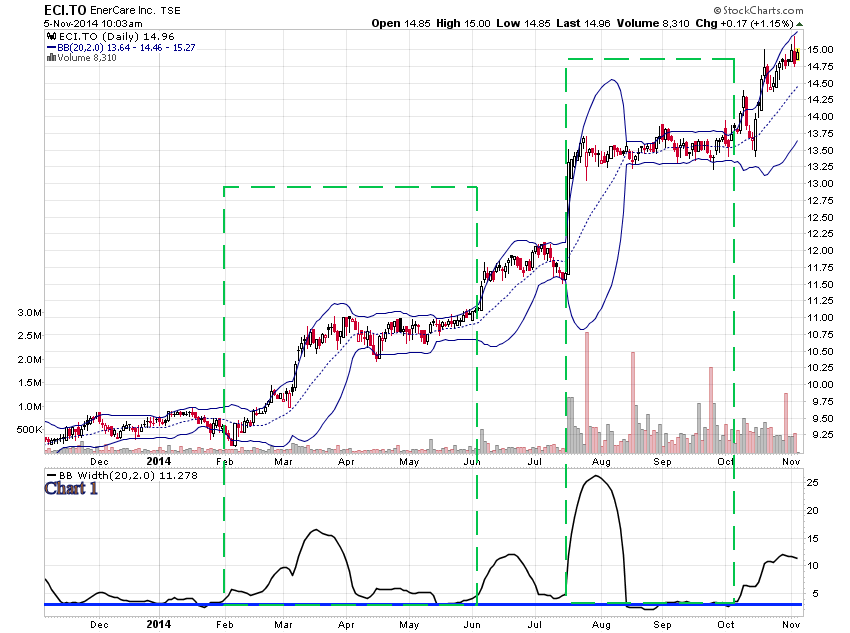Image resolution: width=850 pixels, height=633 pixels.
Task: Click the green up-arrow change indicator
Action: click(x=799, y=24)
